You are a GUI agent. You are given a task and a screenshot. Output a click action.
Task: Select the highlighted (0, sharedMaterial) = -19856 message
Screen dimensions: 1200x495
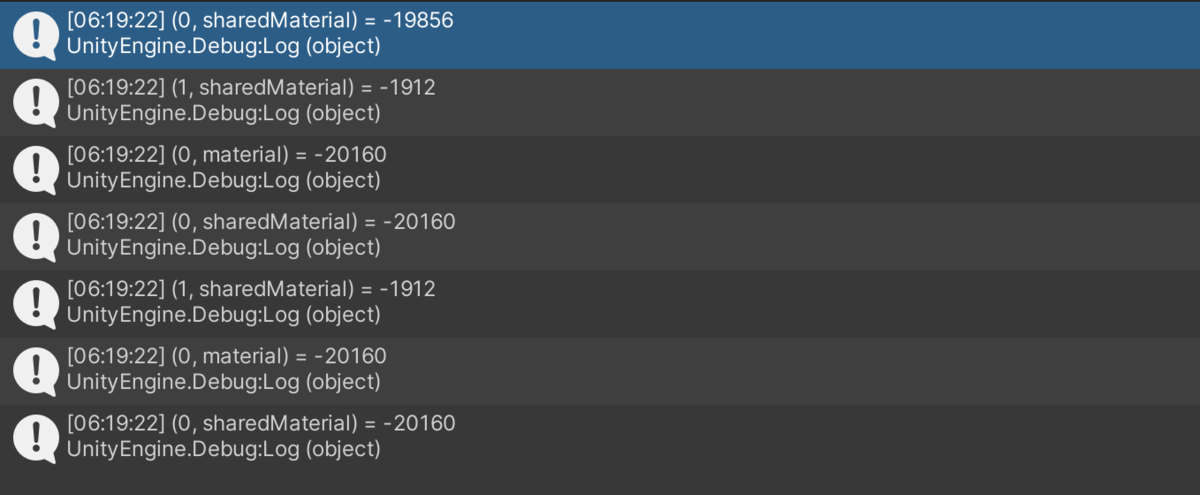pyautogui.click(x=600, y=35)
